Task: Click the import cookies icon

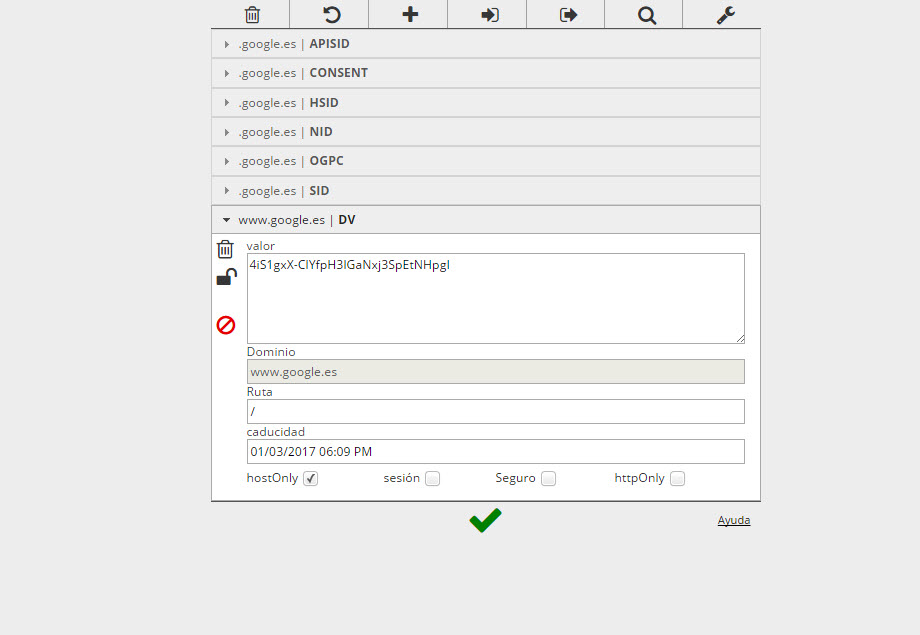Action: pyautogui.click(x=489, y=15)
